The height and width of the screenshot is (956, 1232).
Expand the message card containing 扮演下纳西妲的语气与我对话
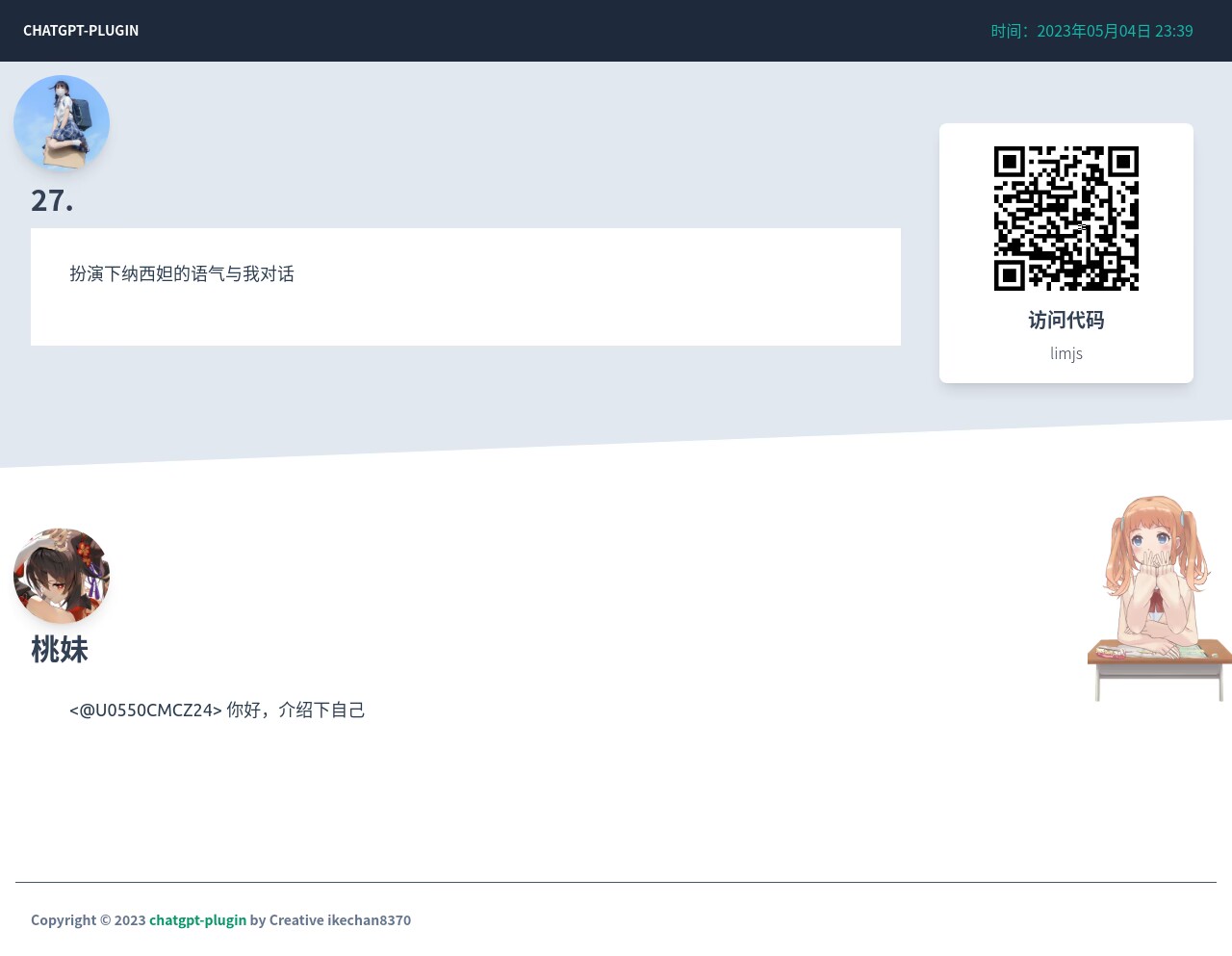click(x=466, y=286)
